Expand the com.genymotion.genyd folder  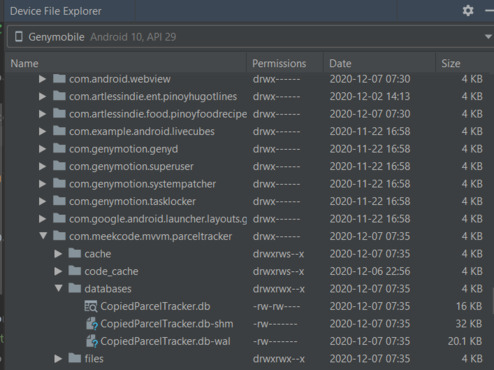point(42,149)
